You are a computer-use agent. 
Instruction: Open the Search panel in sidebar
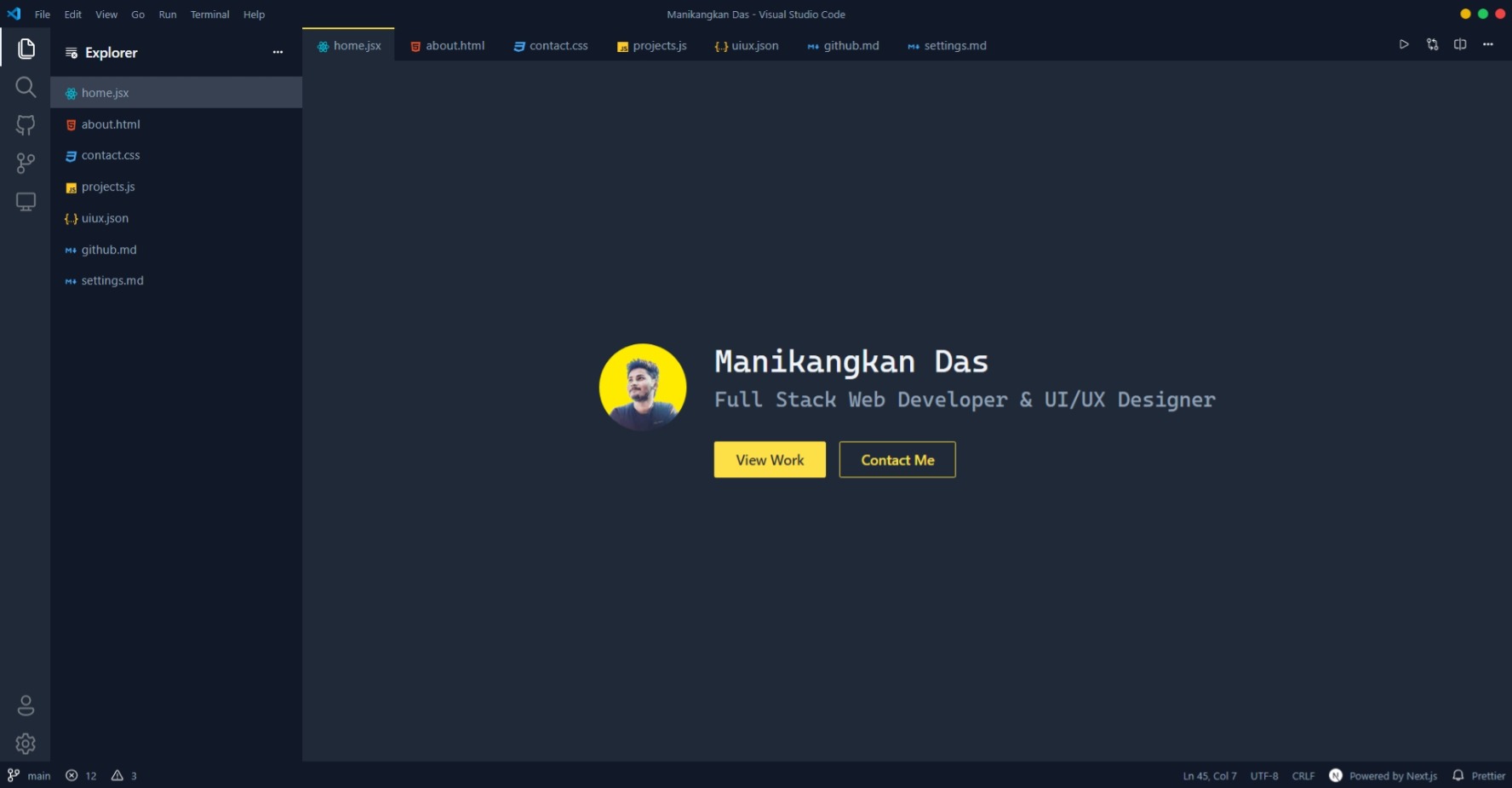[x=26, y=87]
